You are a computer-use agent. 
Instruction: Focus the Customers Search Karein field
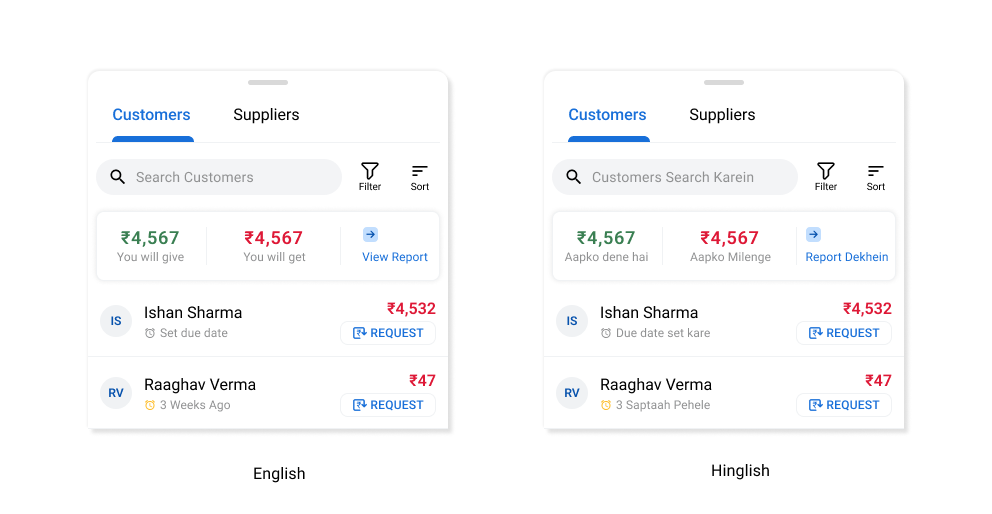coord(674,177)
